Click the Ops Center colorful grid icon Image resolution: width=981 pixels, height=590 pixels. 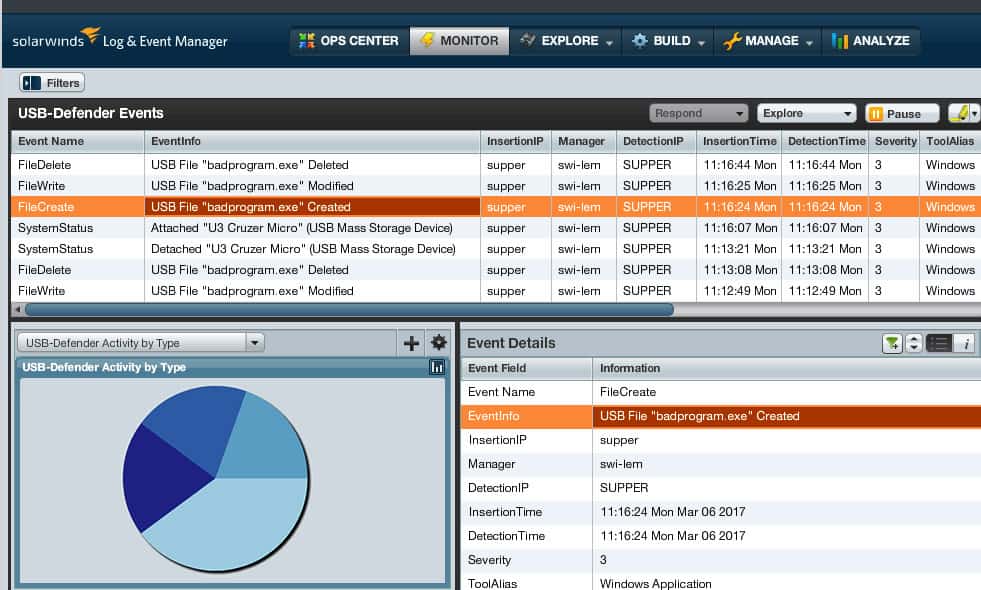(x=307, y=41)
